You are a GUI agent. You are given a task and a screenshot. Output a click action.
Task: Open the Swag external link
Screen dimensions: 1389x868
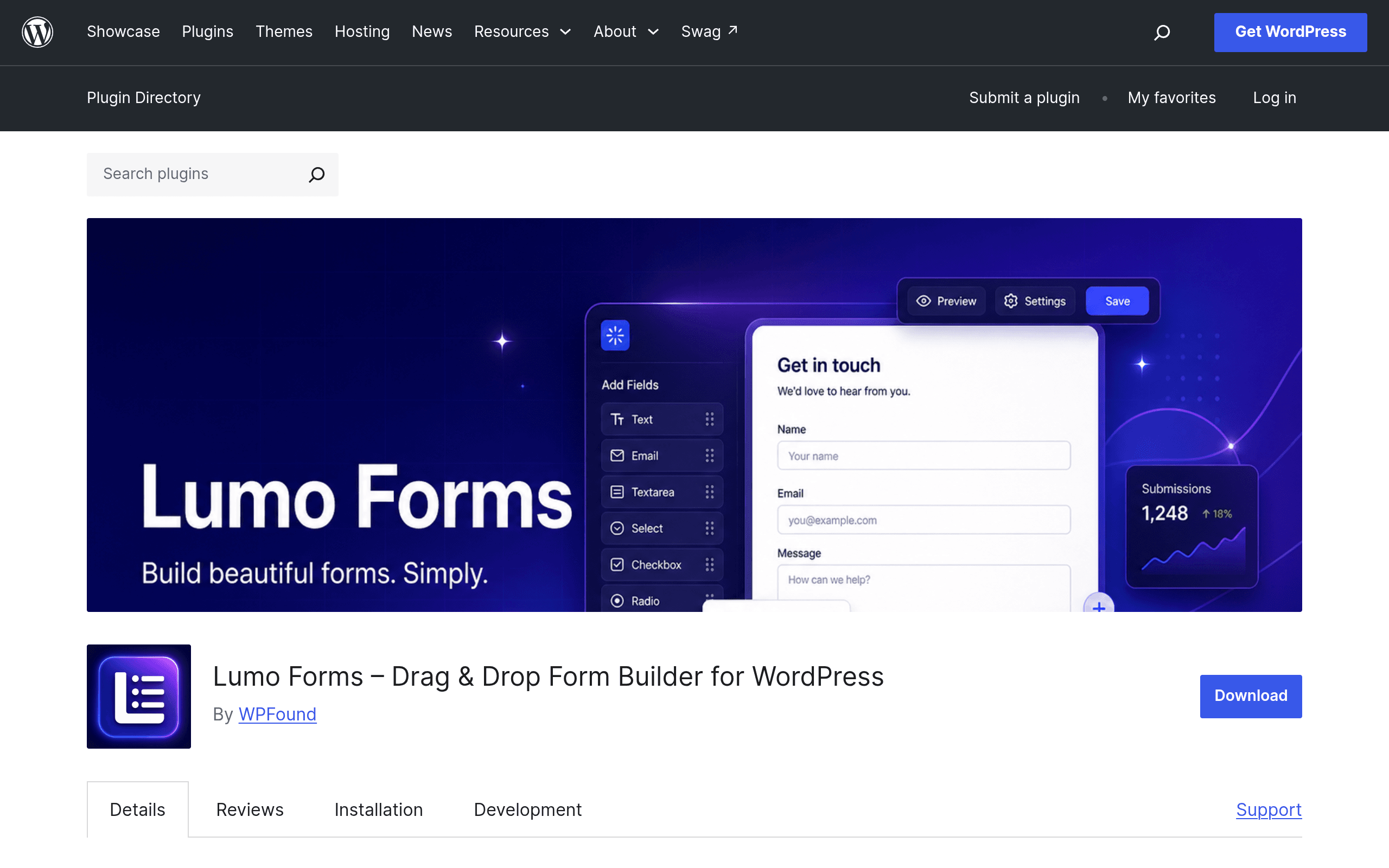pyautogui.click(x=710, y=31)
